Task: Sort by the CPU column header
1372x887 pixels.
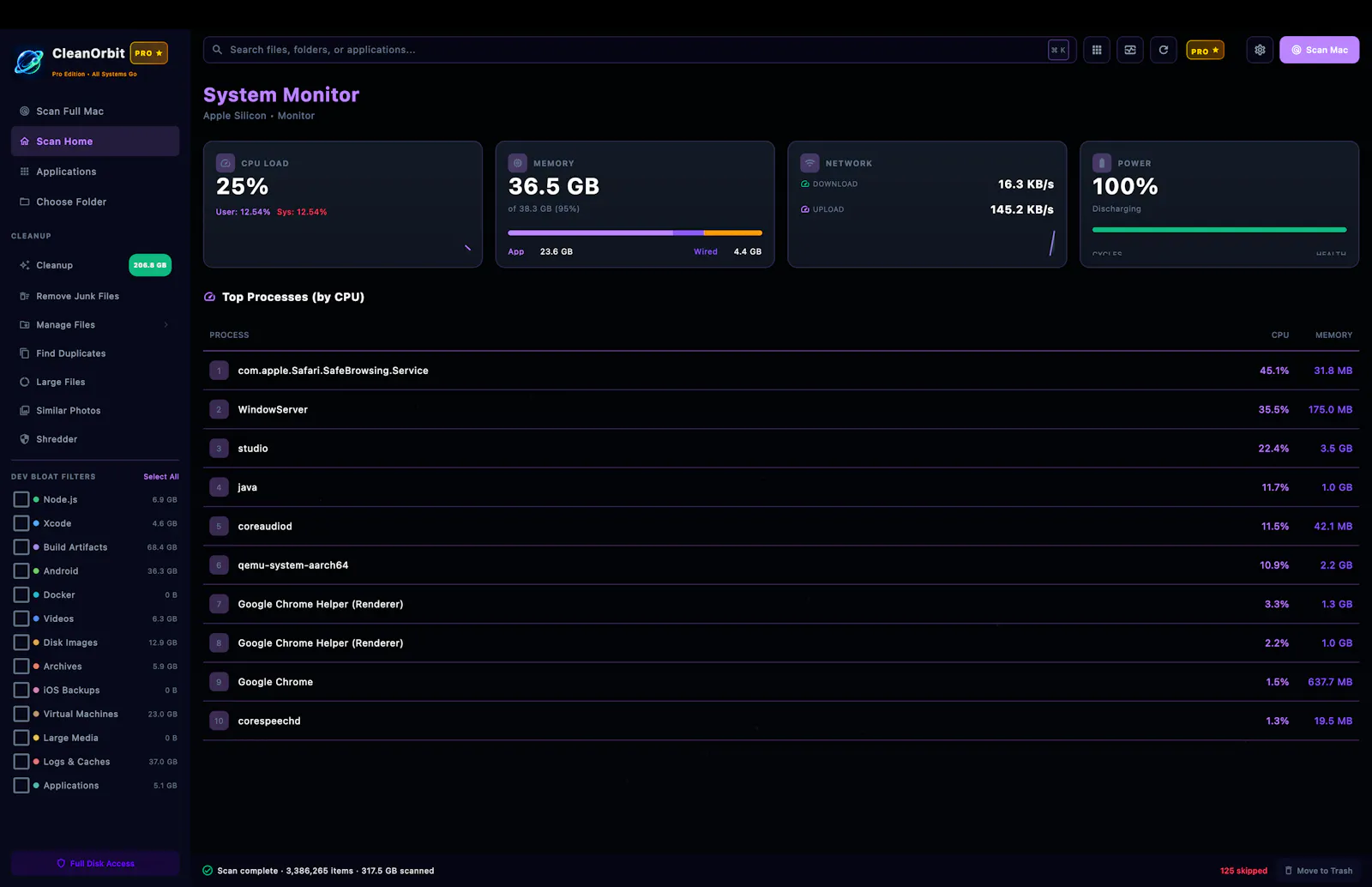Action: pos(1279,335)
